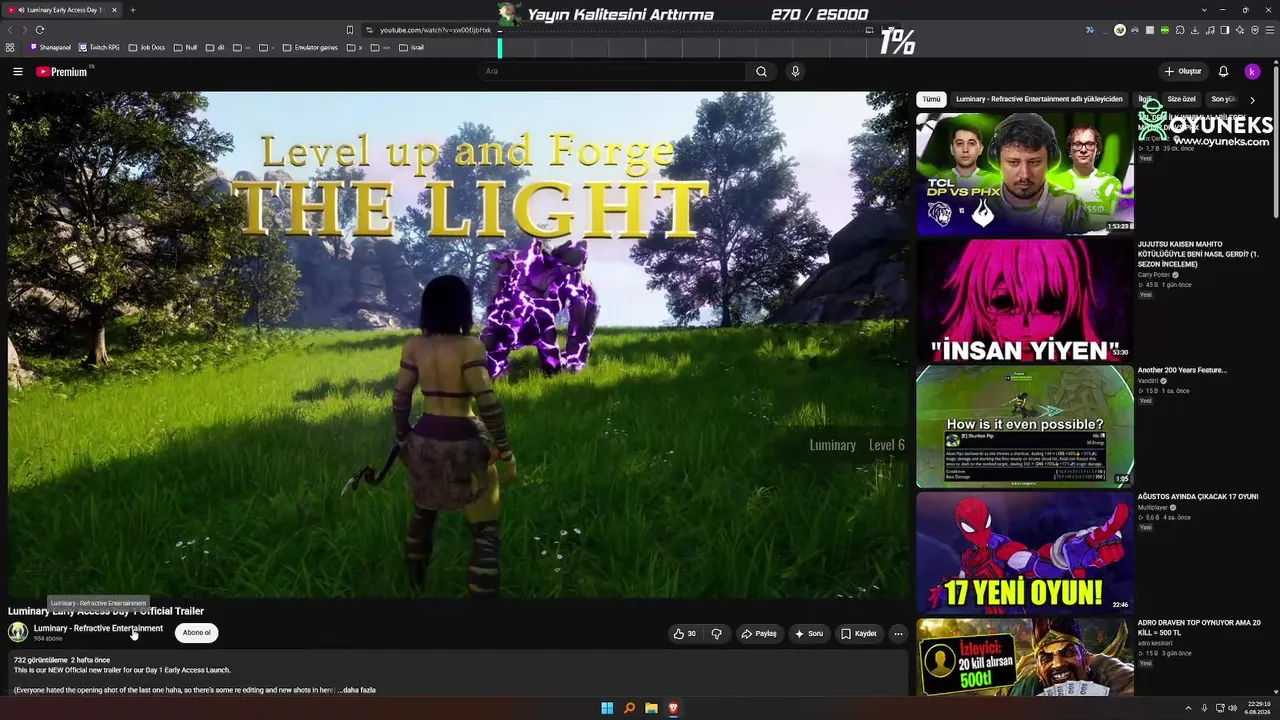This screenshot has width=1280, height=720.
Task: Open more actions under the video
Action: point(898,633)
